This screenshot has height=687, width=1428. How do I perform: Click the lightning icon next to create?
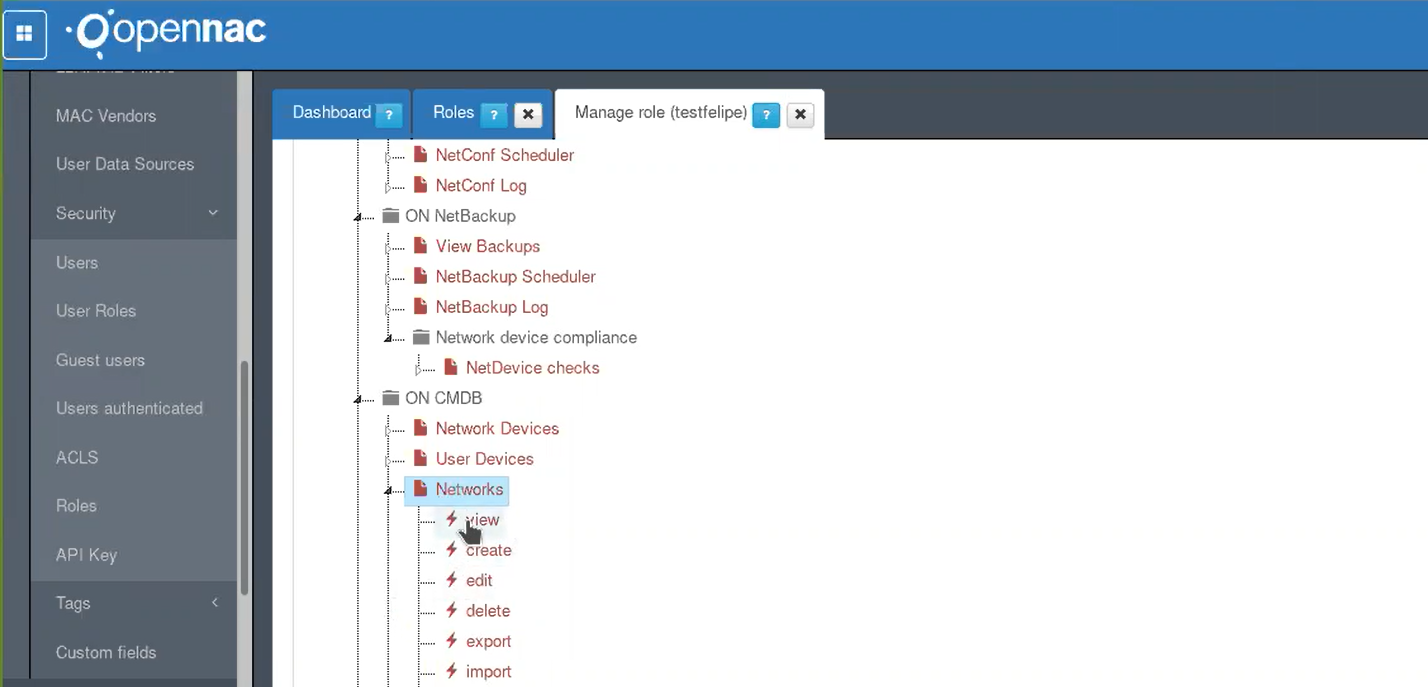tap(452, 550)
